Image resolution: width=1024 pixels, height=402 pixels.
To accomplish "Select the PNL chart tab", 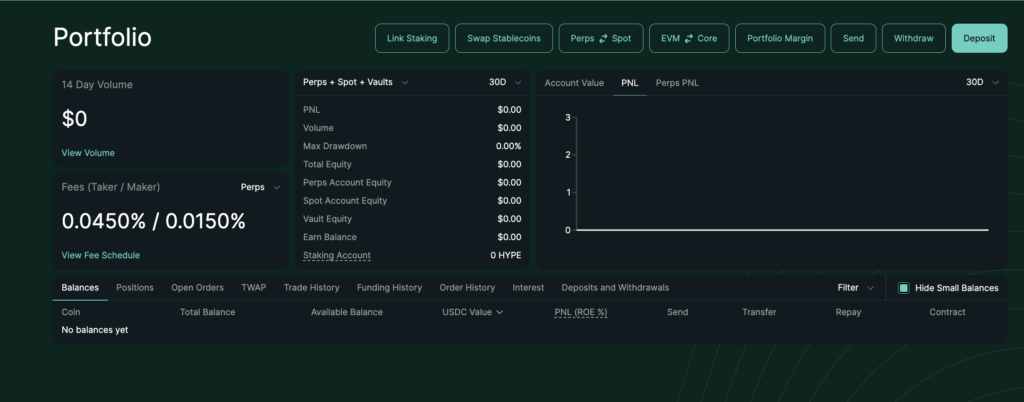I will [630, 83].
